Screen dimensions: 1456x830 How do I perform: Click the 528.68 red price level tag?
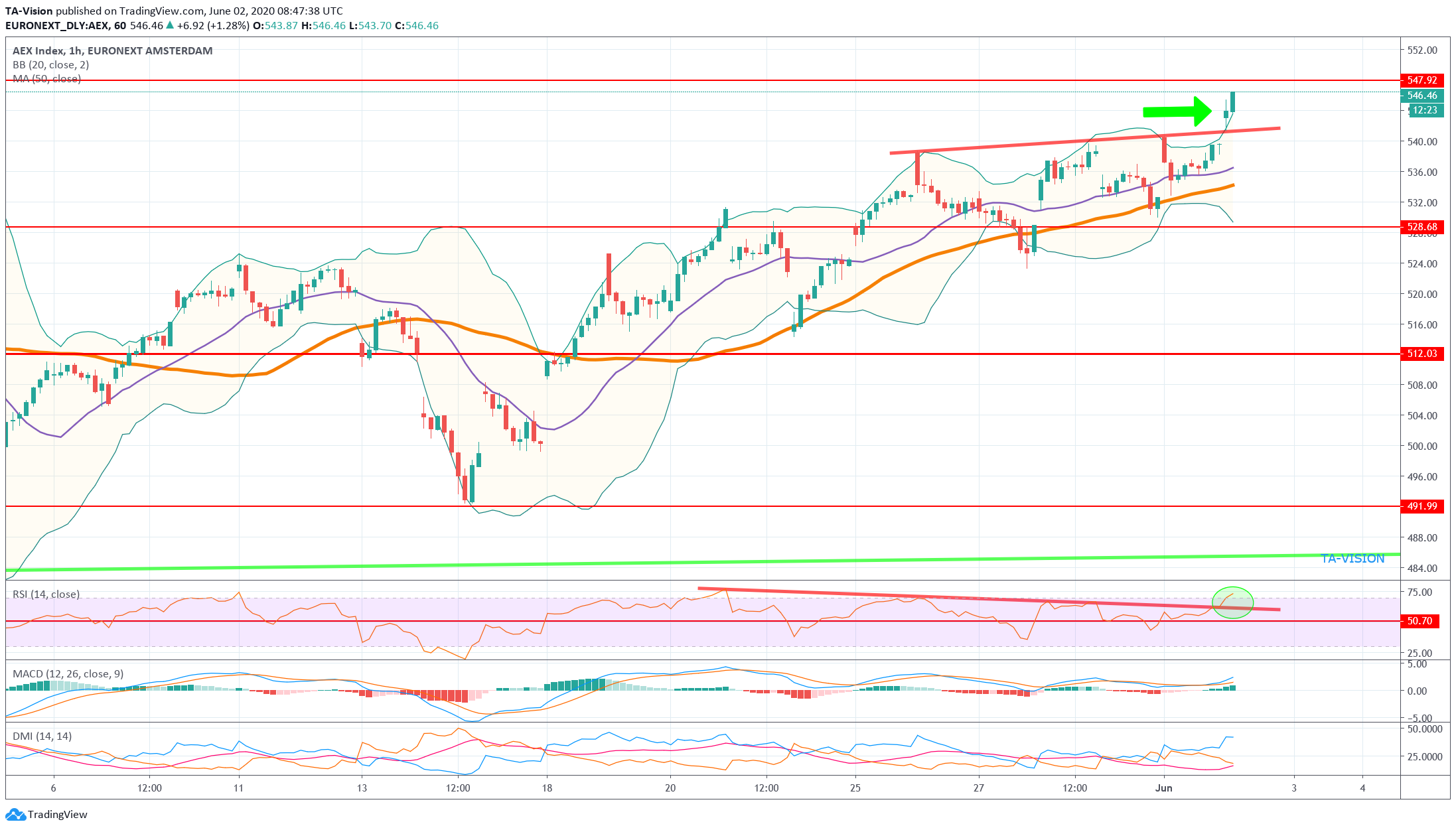[x=1422, y=227]
